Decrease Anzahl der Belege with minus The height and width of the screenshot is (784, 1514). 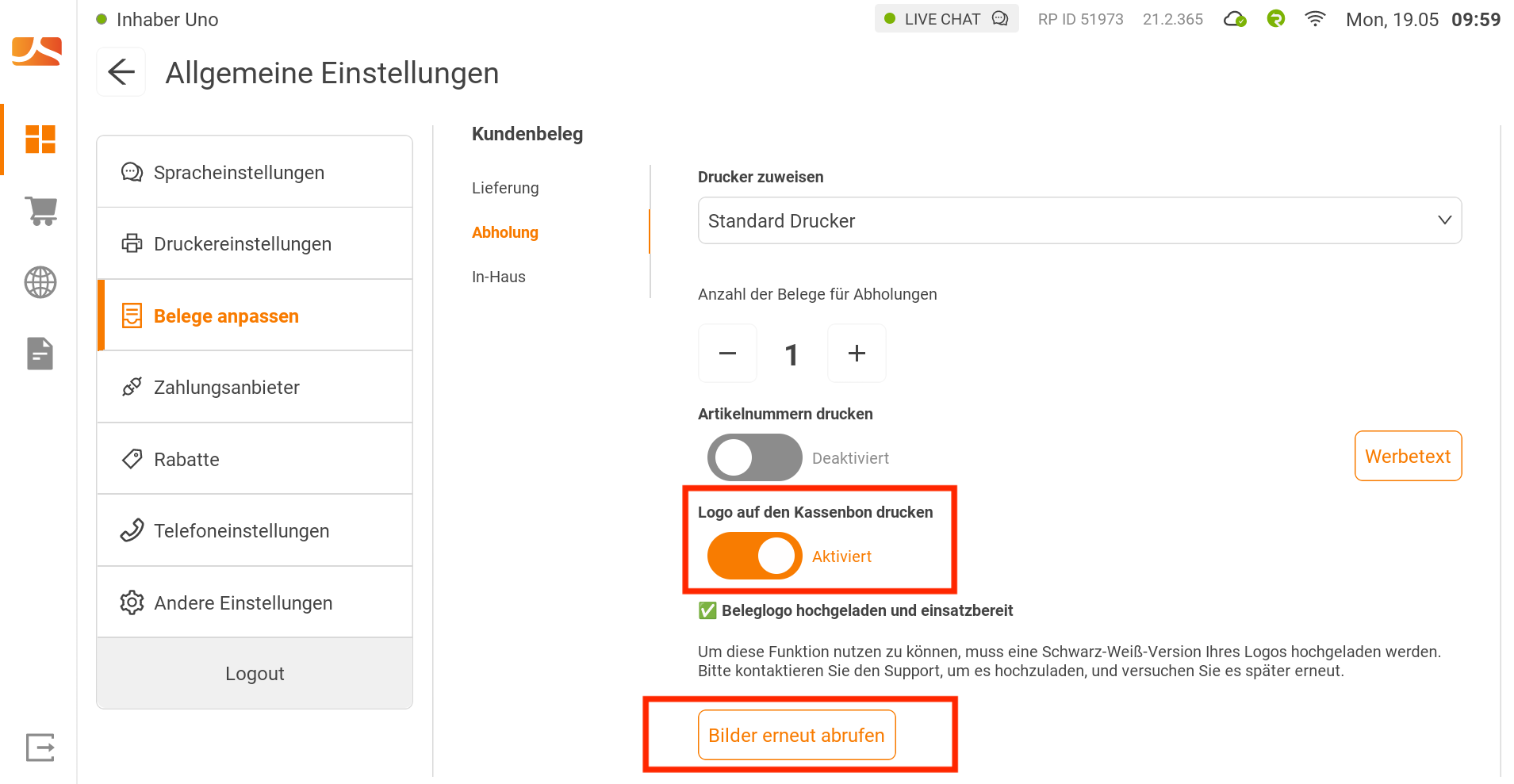727,354
